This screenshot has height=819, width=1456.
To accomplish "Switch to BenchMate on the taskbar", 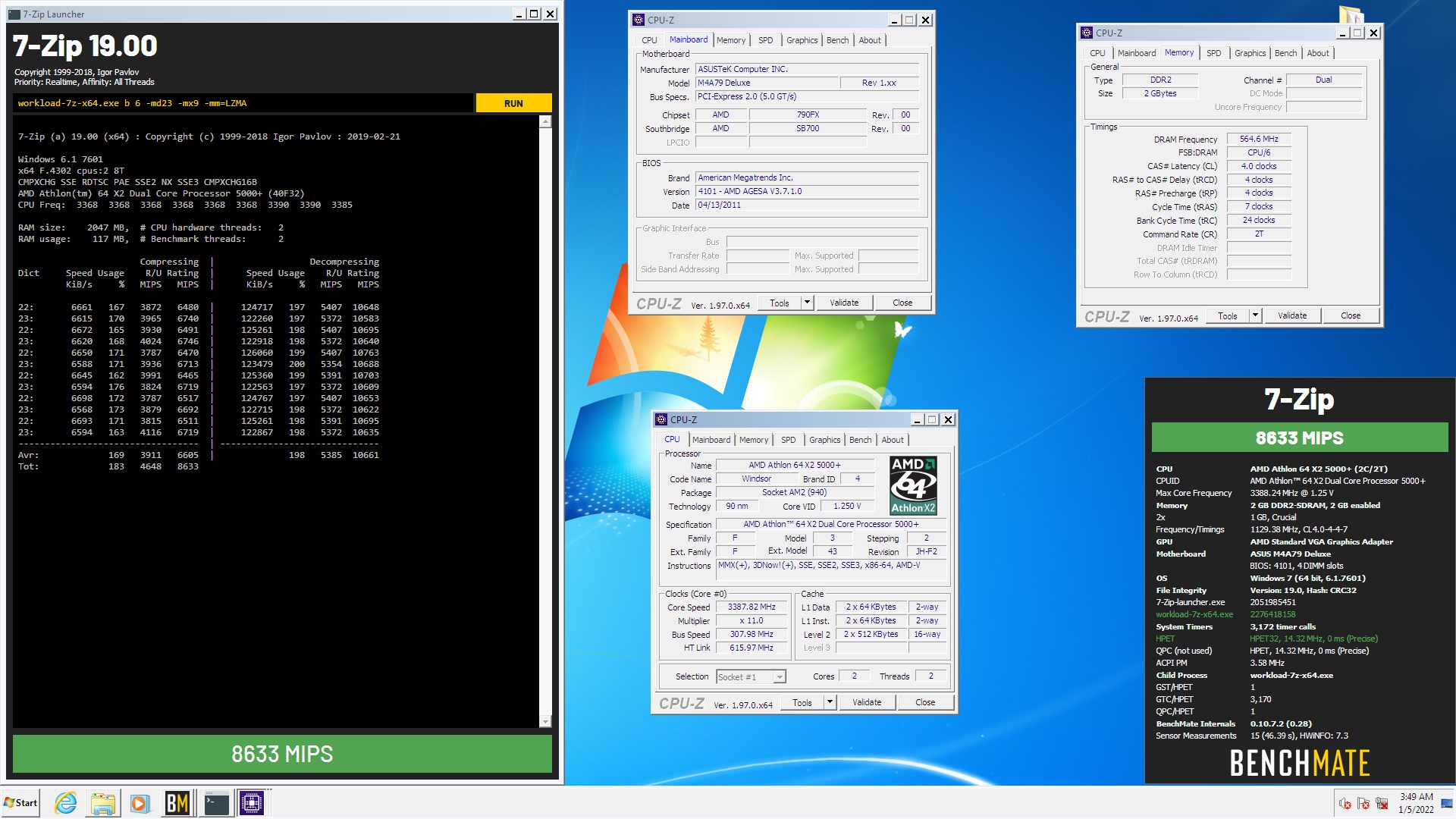I will tap(177, 802).
